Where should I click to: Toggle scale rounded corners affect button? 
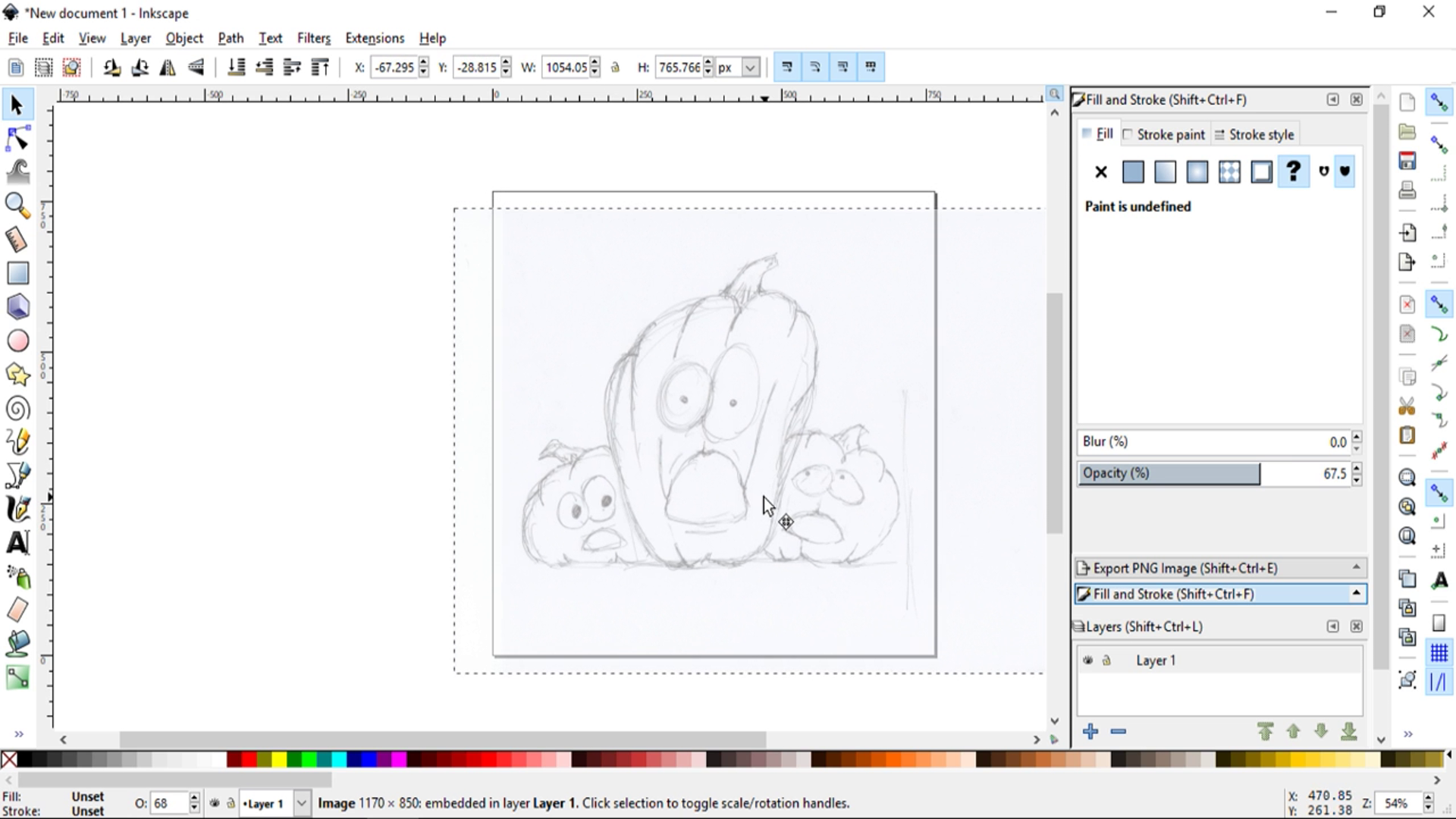click(814, 67)
